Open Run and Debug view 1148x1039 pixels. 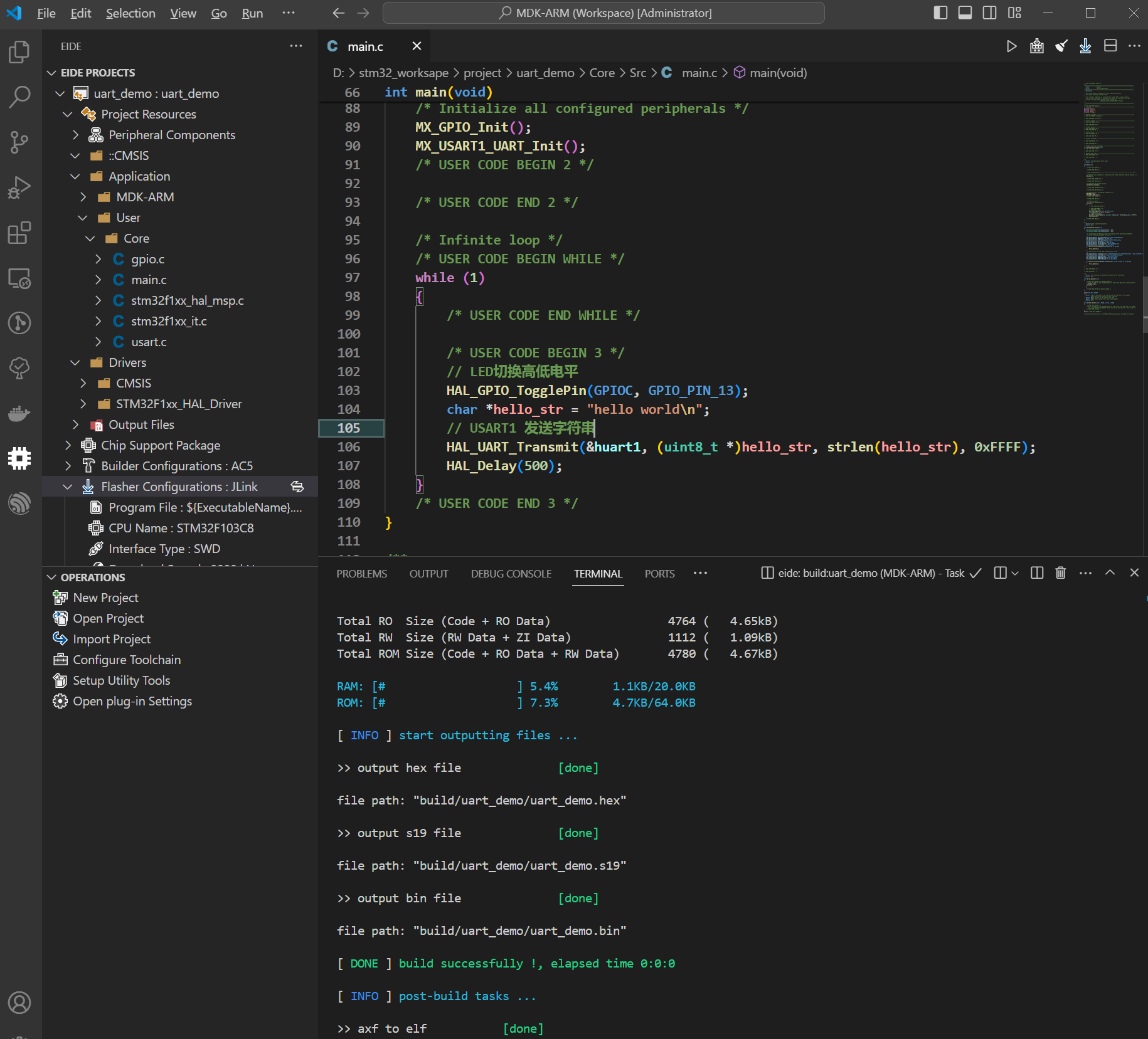19,187
